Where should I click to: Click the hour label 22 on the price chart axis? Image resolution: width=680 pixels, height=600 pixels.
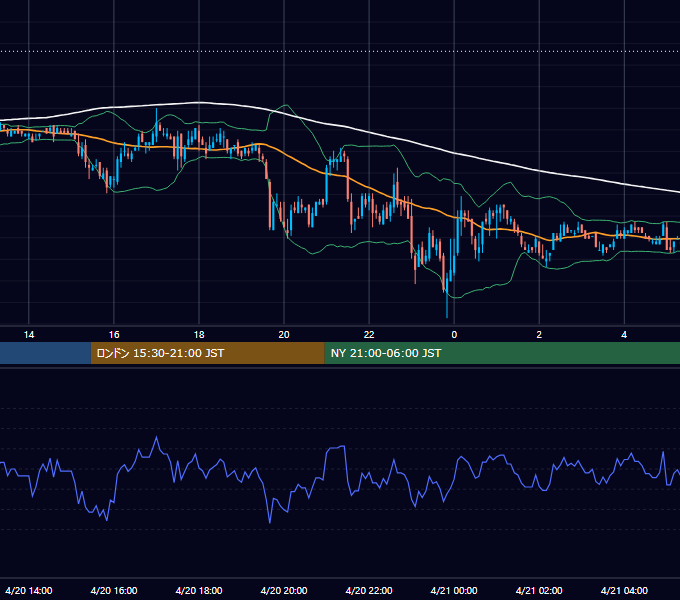369,335
